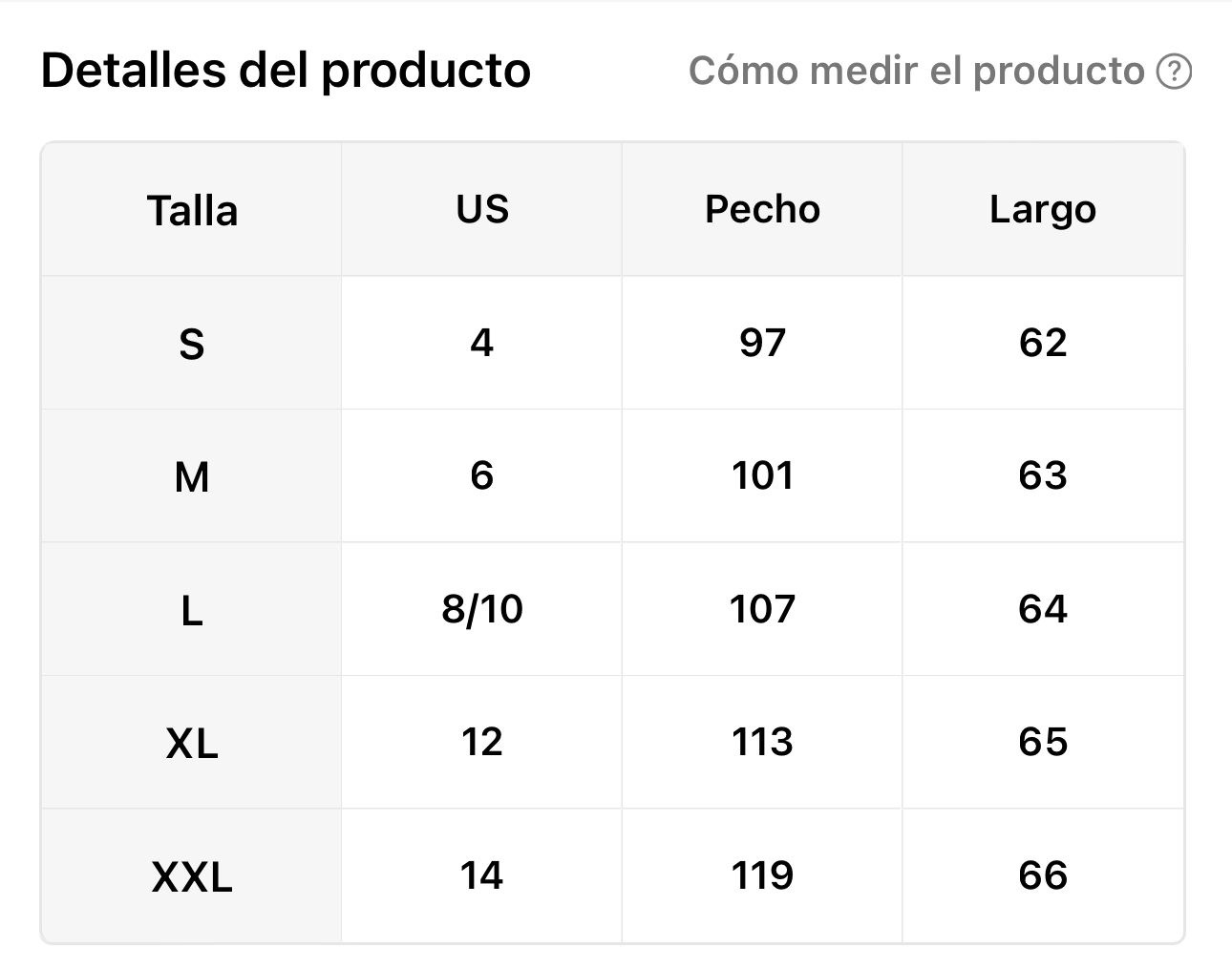Choose the size L row label
This screenshot has height=969, width=1232.
pos(192,609)
